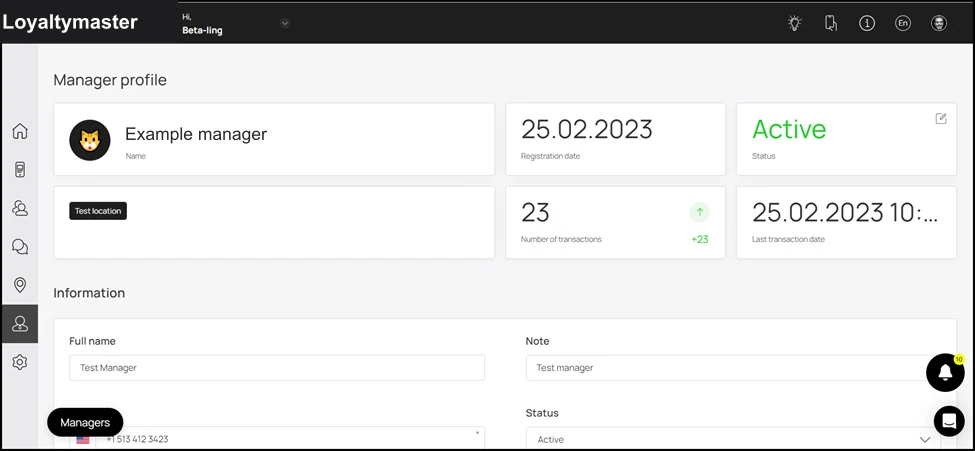Open the settings gear sidebar icon
This screenshot has height=451, width=975.
(x=20, y=362)
